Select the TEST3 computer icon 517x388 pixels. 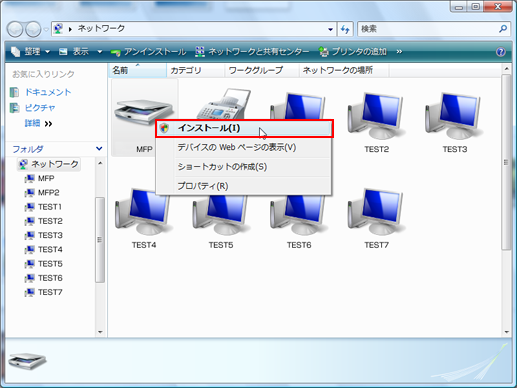454,123
